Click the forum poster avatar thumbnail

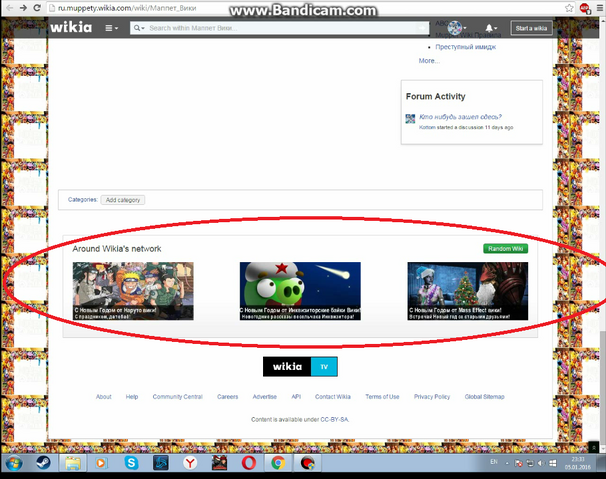coord(410,119)
